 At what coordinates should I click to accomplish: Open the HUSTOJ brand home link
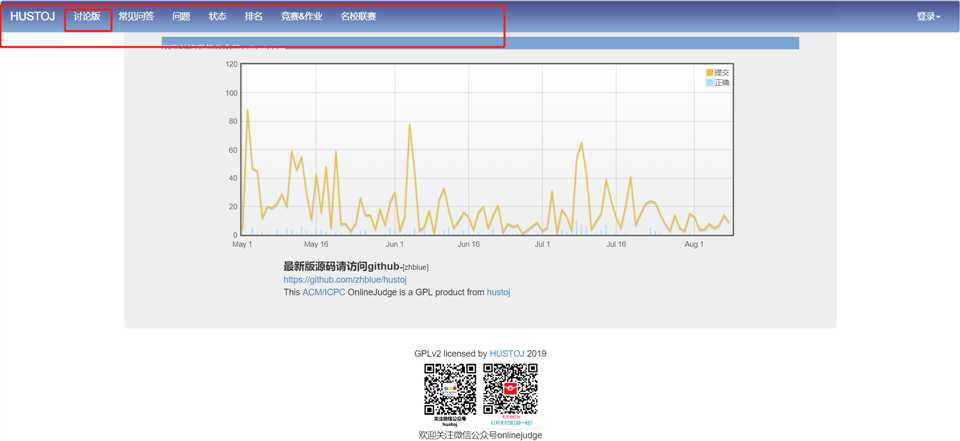32,17
